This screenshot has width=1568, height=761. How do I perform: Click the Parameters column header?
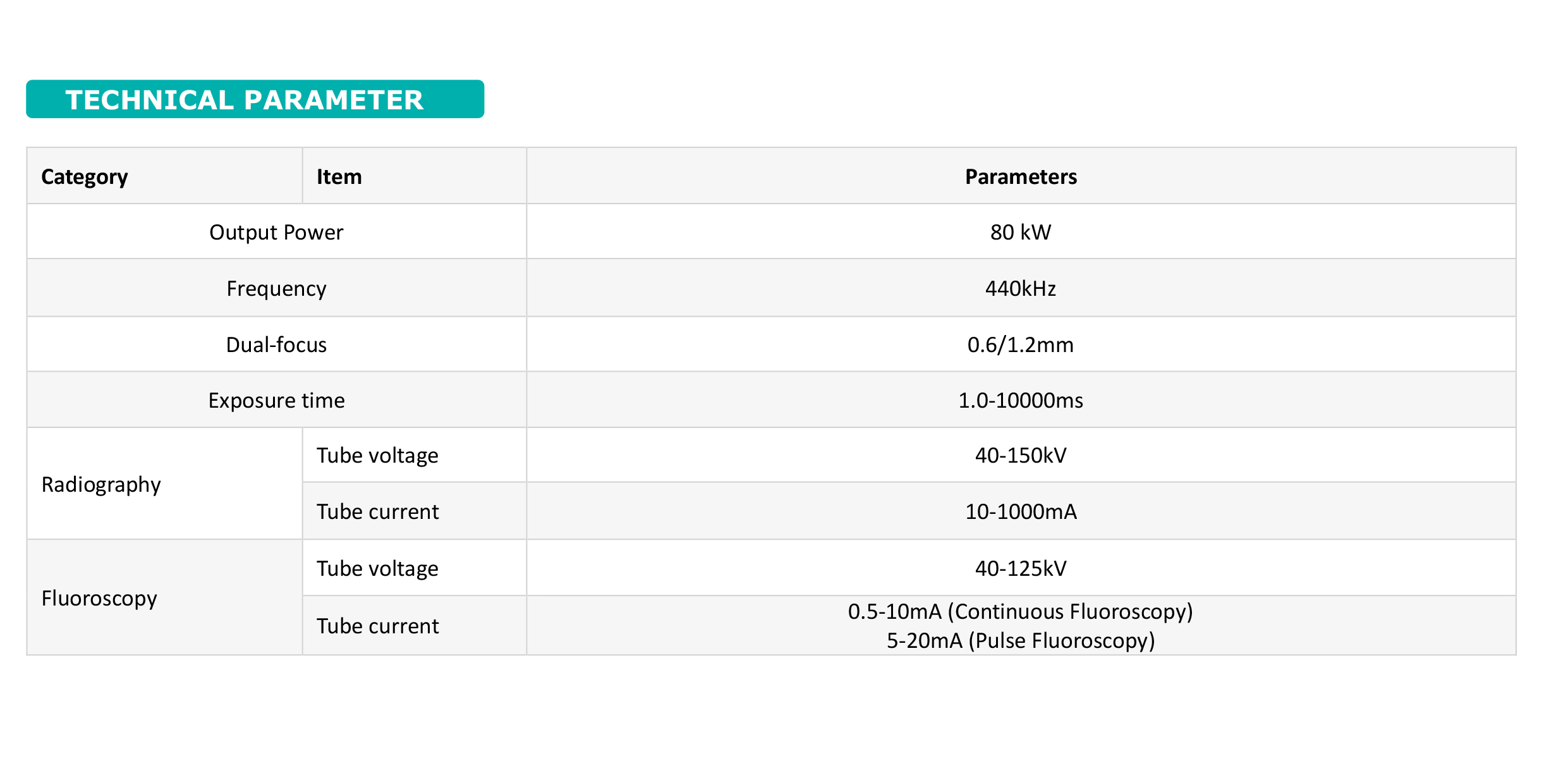[x=1021, y=176]
